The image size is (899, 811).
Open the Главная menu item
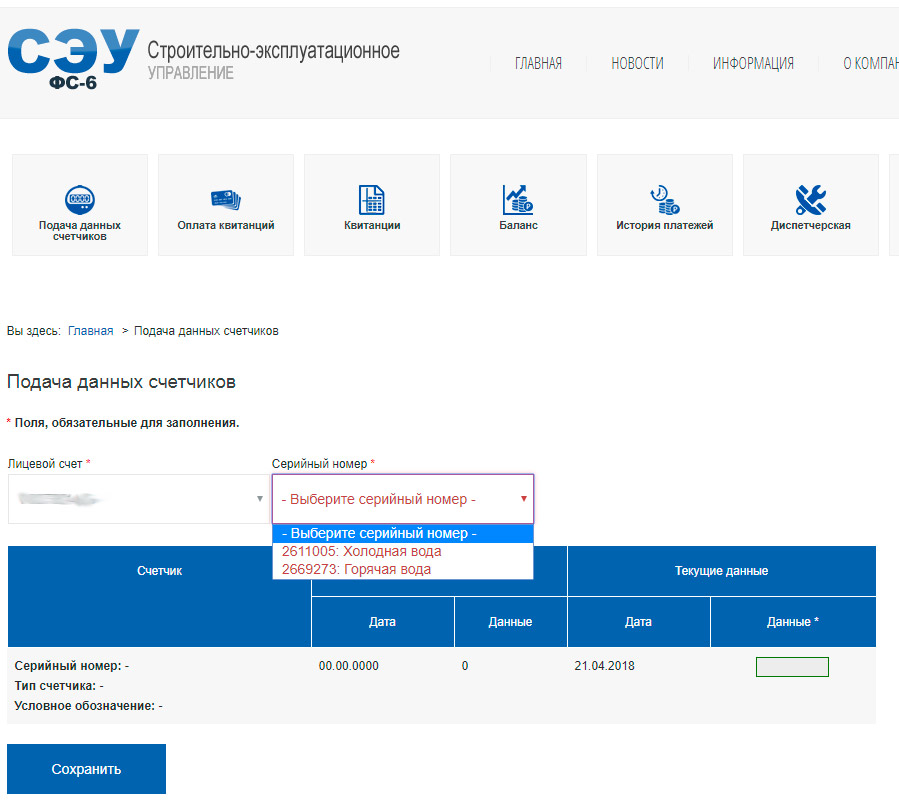click(538, 63)
